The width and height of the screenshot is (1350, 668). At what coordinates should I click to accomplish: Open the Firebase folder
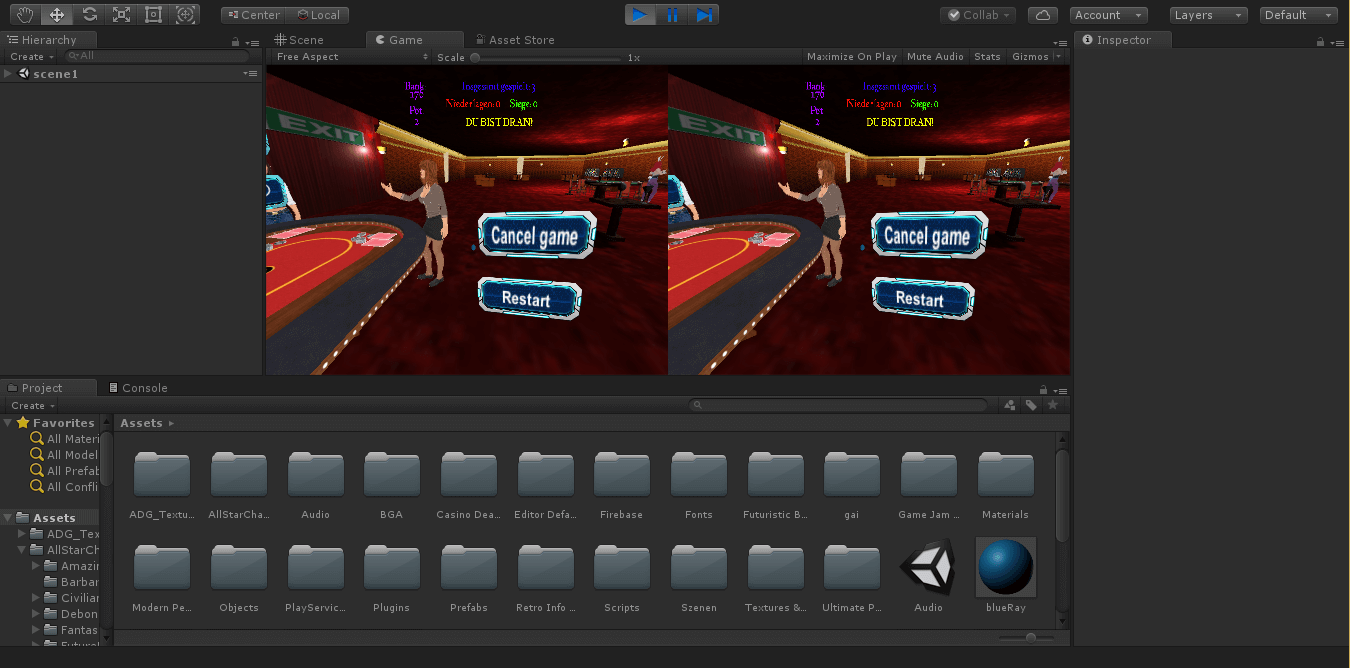click(621, 484)
